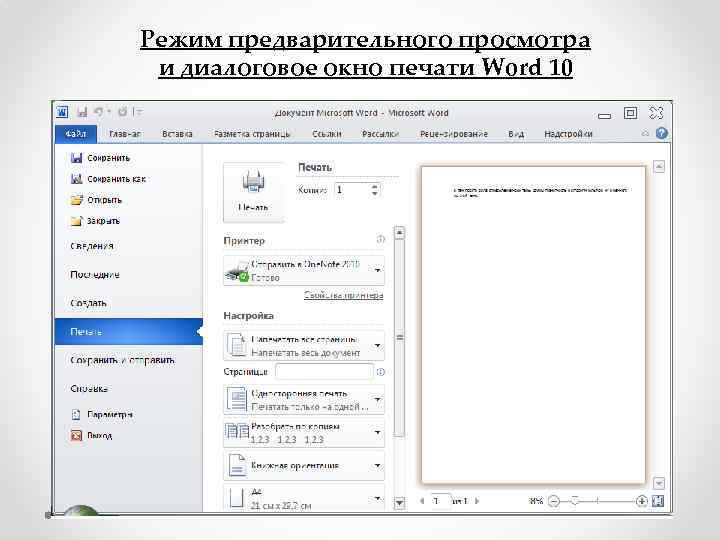Open the Справка section
This screenshot has width=720, height=540.
89,388
